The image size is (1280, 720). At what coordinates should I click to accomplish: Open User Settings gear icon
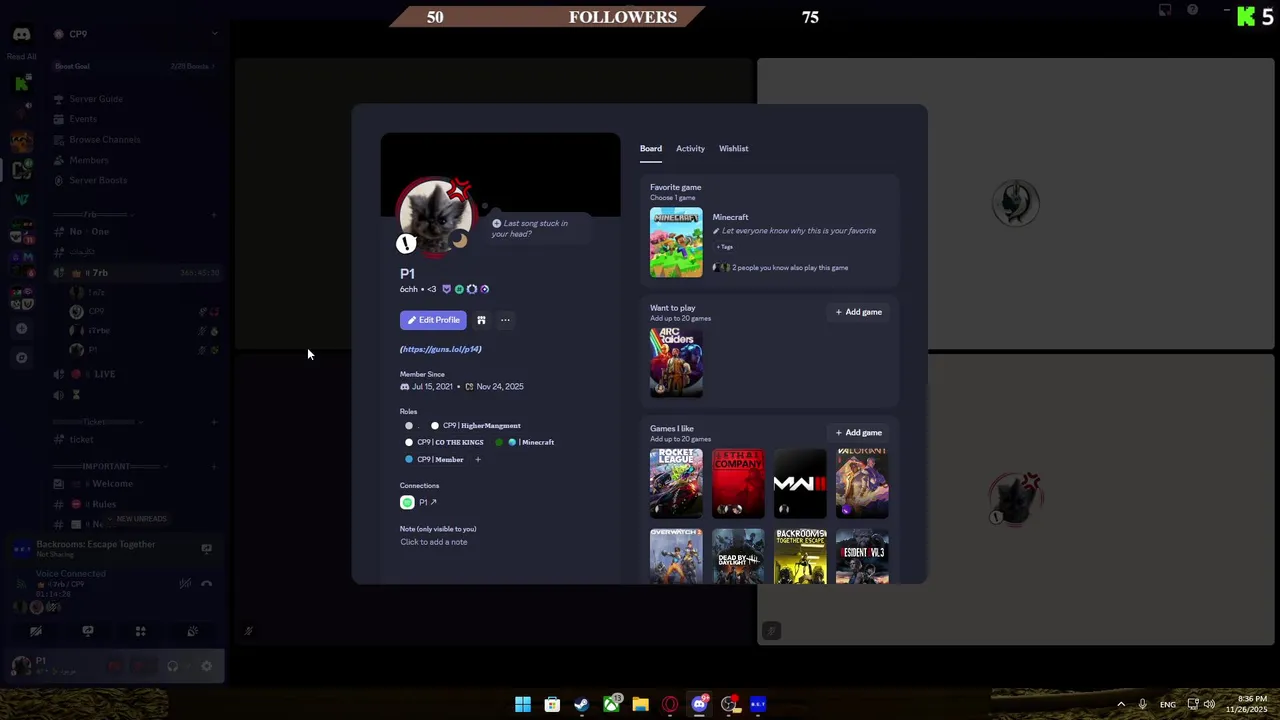[x=207, y=666]
